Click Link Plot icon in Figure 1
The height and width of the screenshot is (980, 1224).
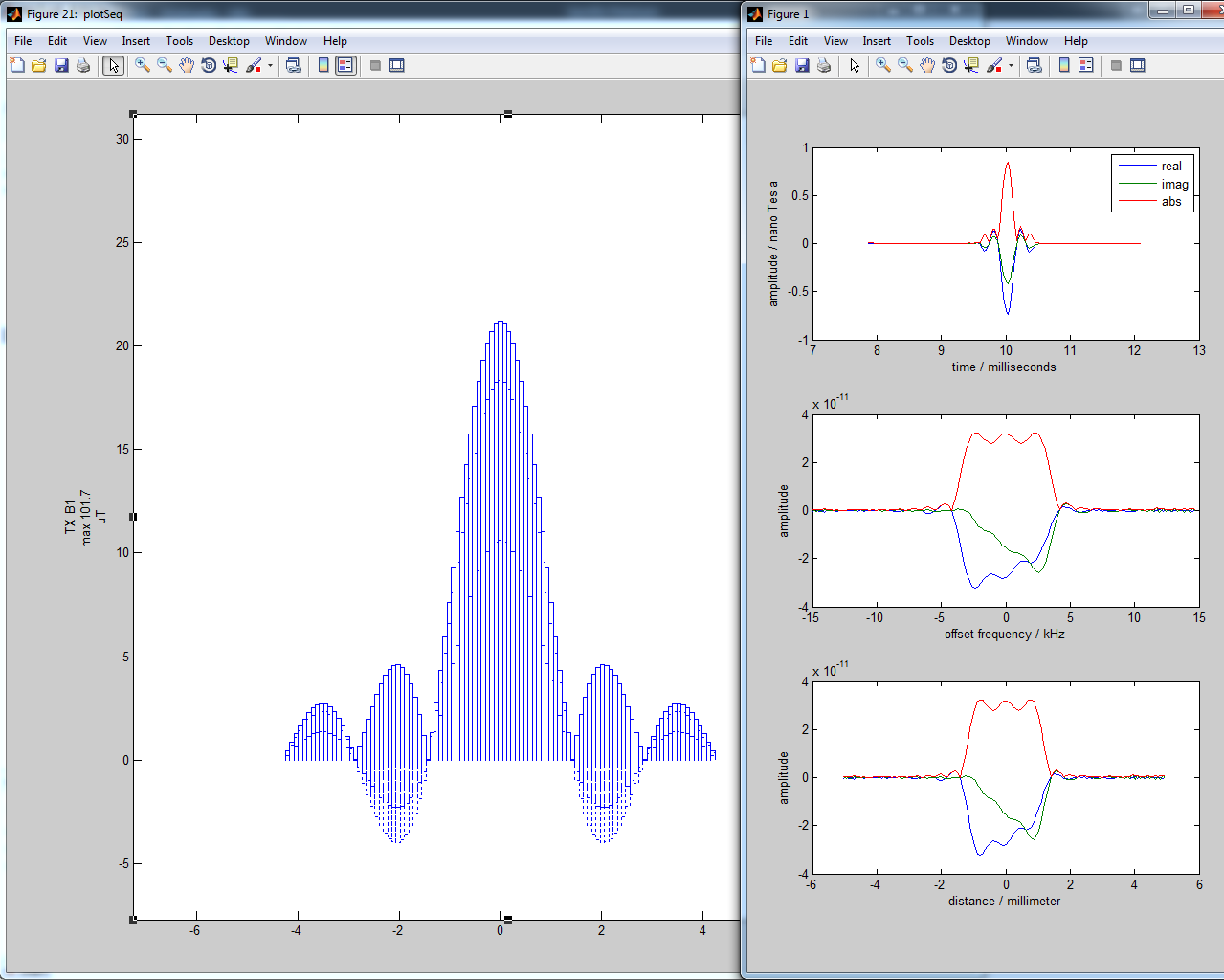(x=1035, y=65)
